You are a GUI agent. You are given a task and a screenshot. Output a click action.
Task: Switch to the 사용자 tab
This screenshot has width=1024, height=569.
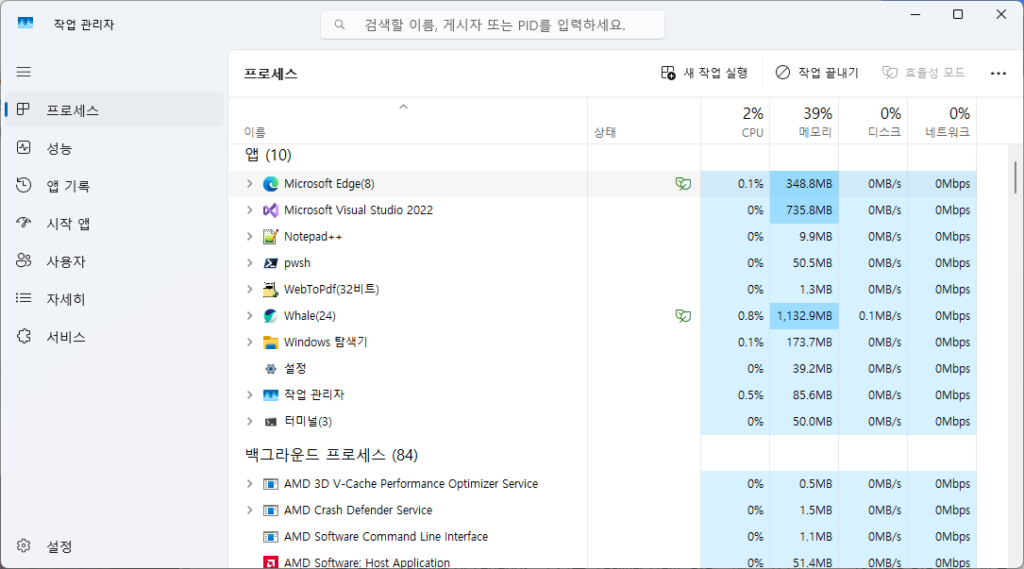tap(115, 261)
